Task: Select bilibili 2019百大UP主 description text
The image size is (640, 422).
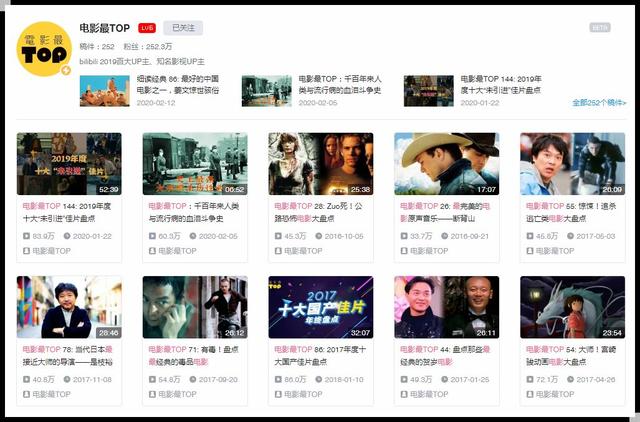Action: 142,62
